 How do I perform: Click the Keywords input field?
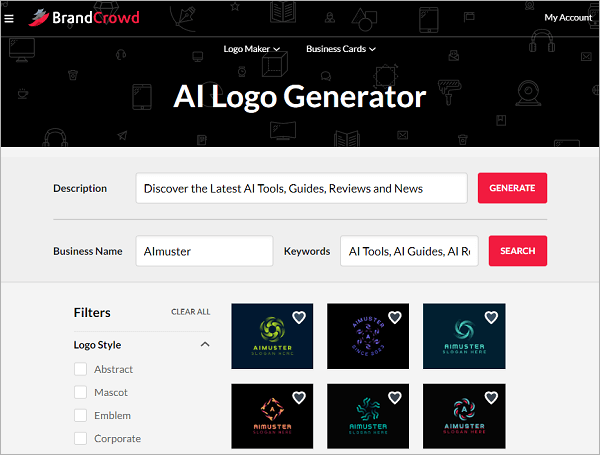[x=409, y=251]
